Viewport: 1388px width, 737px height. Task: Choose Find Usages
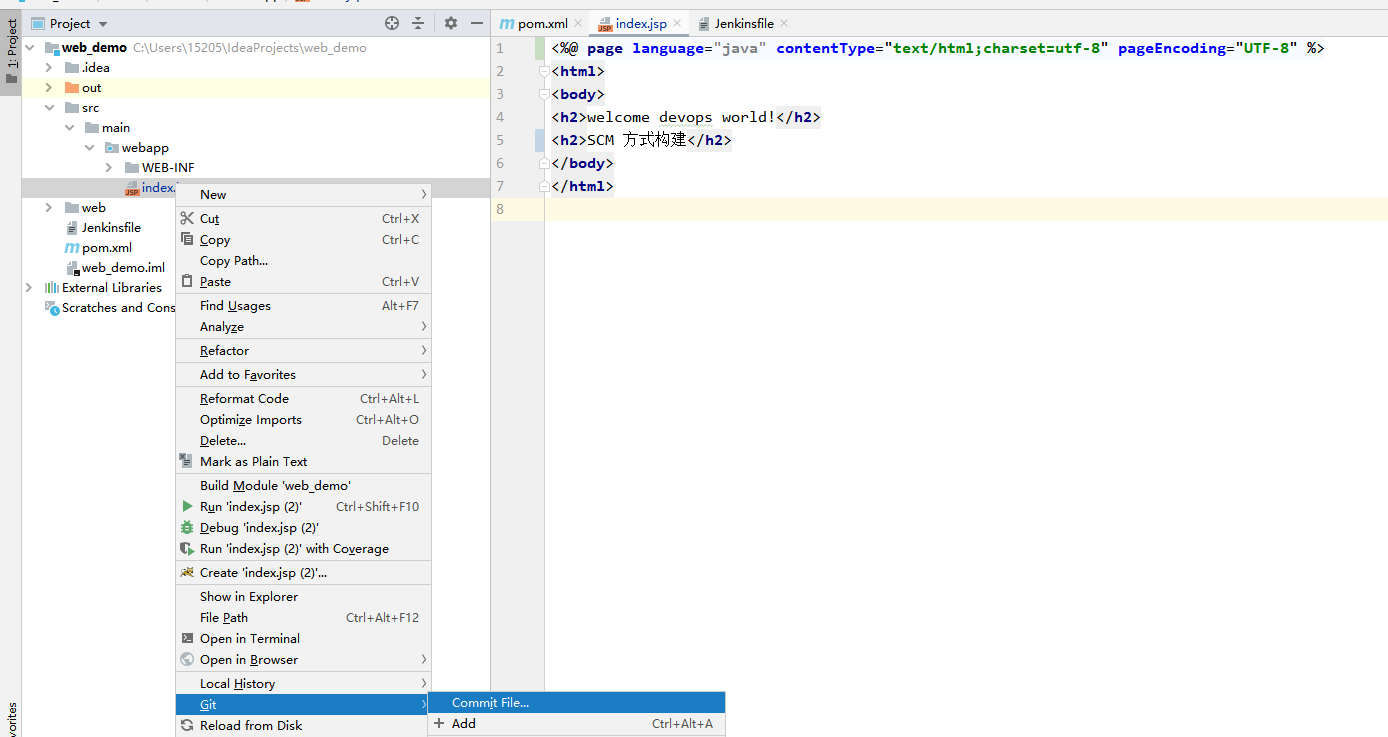click(303, 305)
